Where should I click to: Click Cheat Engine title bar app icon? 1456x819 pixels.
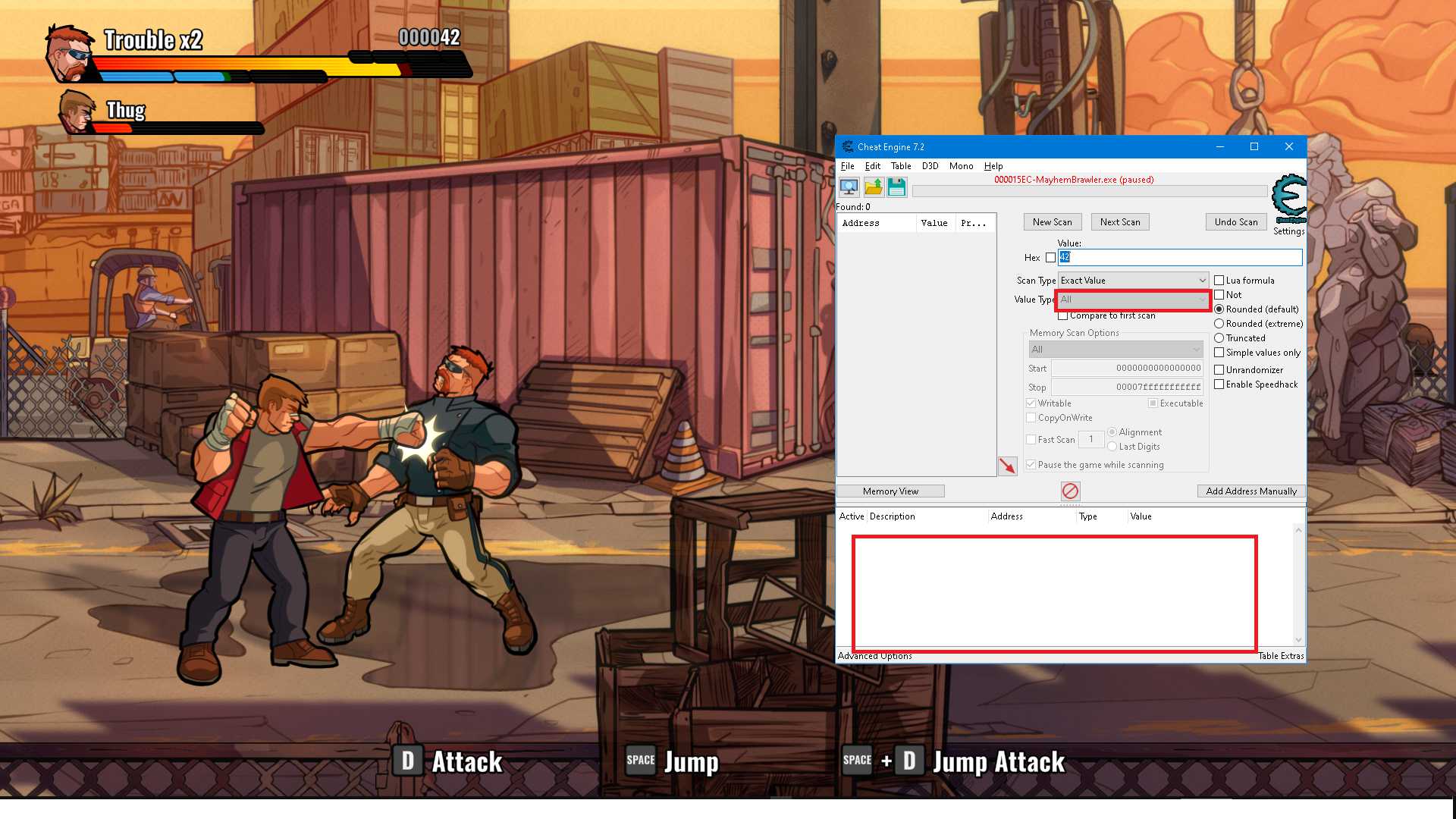click(847, 147)
